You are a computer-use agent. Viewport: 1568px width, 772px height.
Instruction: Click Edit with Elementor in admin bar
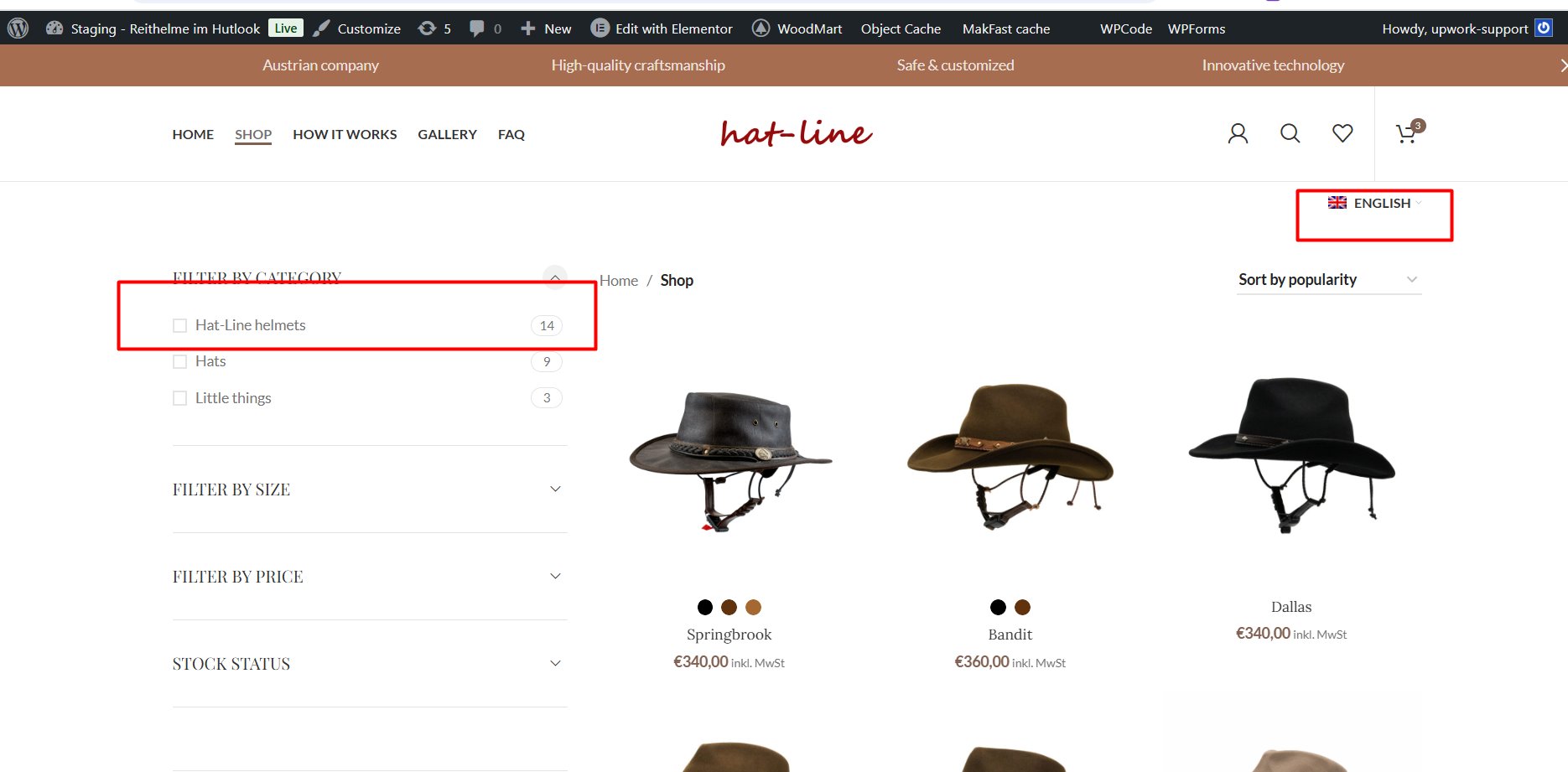(662, 28)
